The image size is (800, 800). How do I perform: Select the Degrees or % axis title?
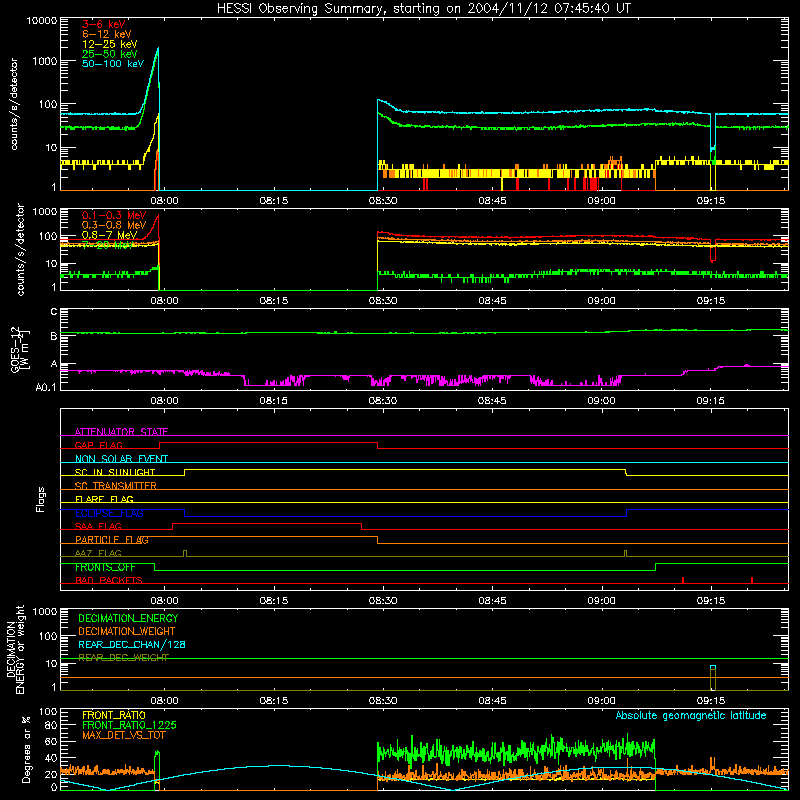coord(26,749)
